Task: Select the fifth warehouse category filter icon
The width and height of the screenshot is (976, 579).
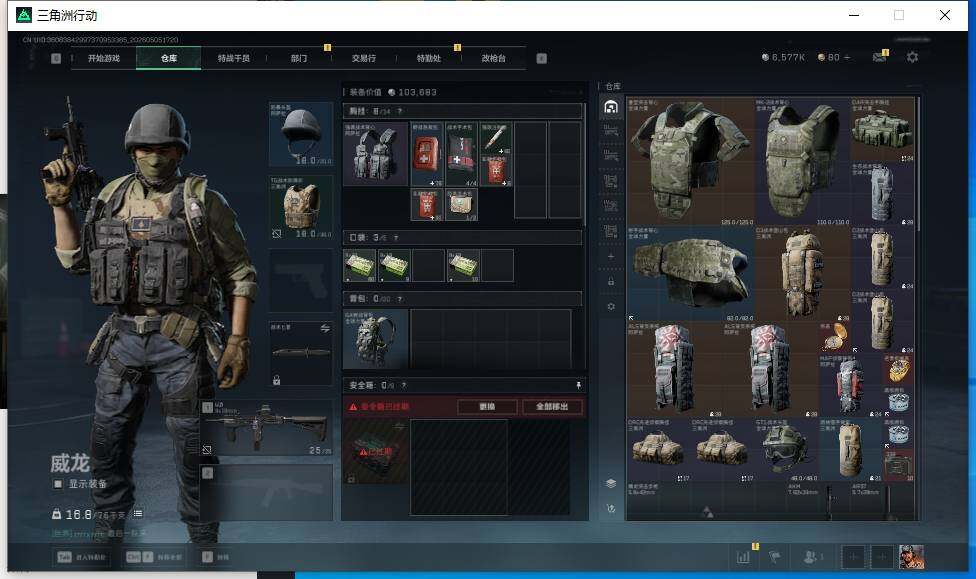Action: 611,206
